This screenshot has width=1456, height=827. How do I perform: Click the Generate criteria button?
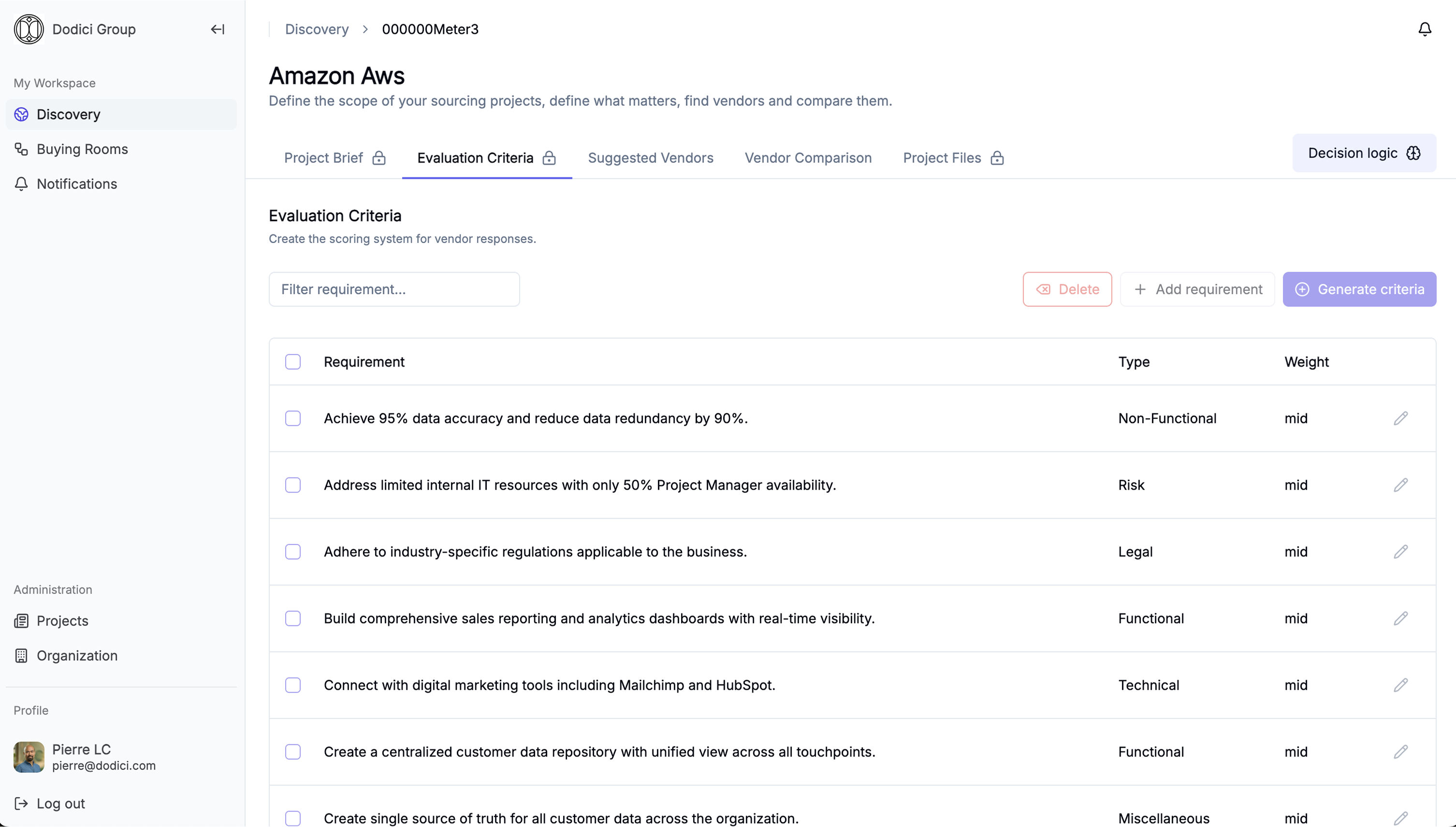[1359, 289]
